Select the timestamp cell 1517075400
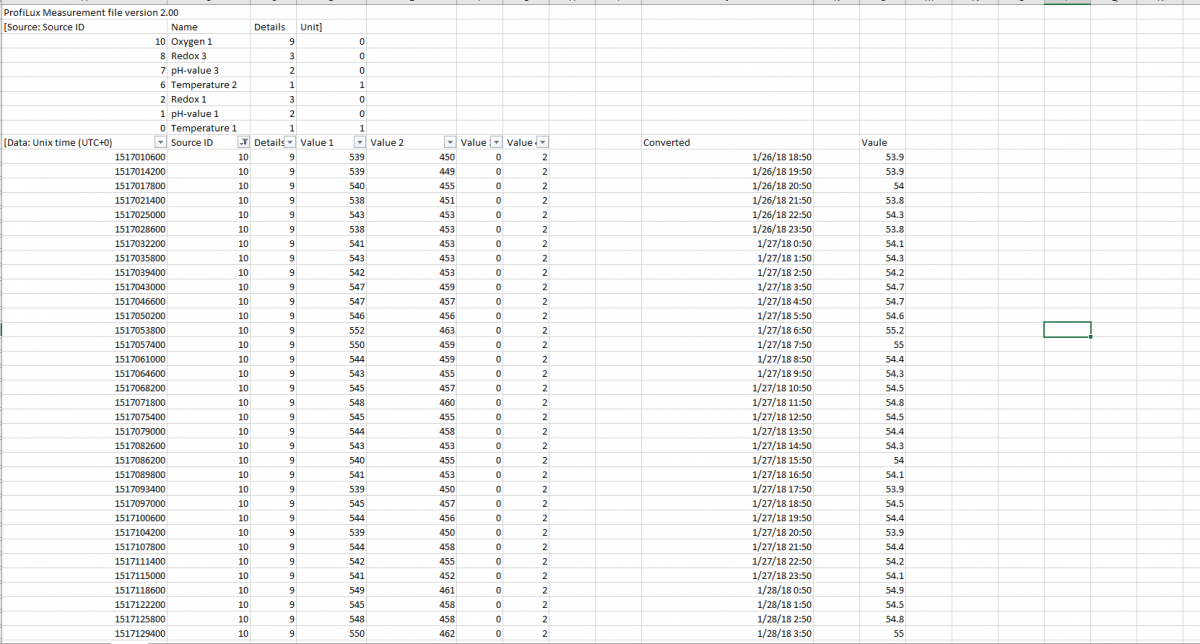 tap(85, 416)
